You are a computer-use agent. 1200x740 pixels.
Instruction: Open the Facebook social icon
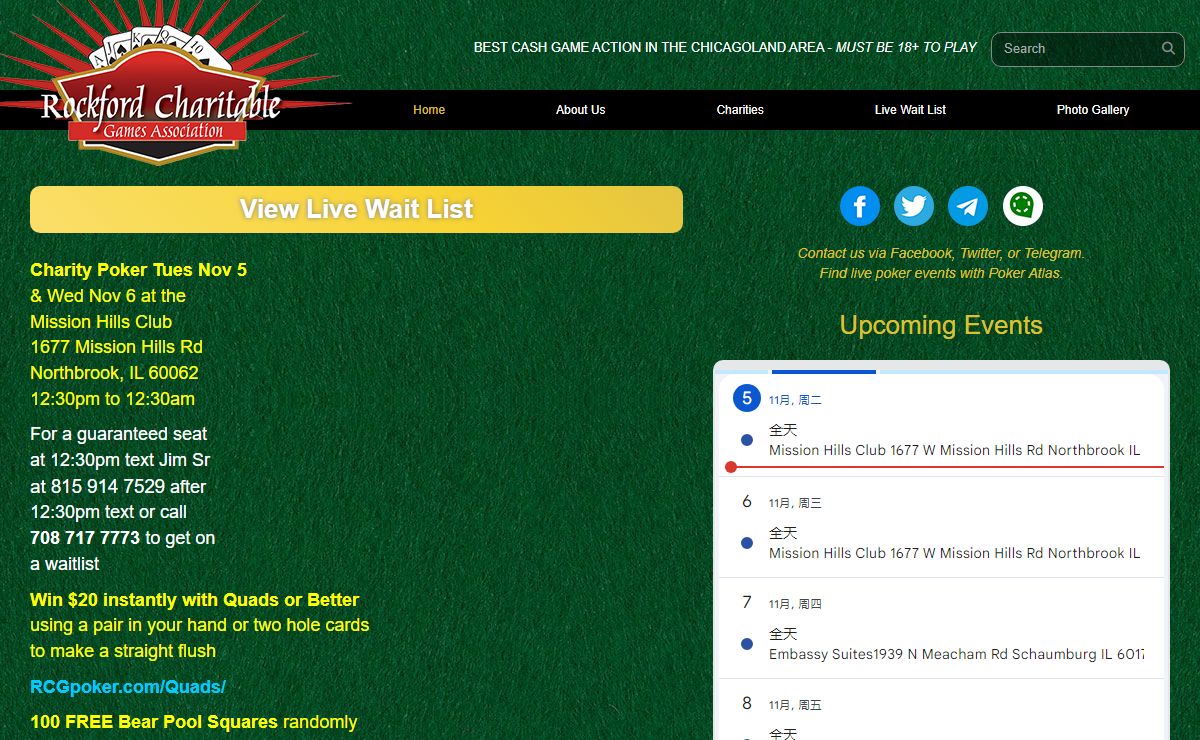click(860, 207)
